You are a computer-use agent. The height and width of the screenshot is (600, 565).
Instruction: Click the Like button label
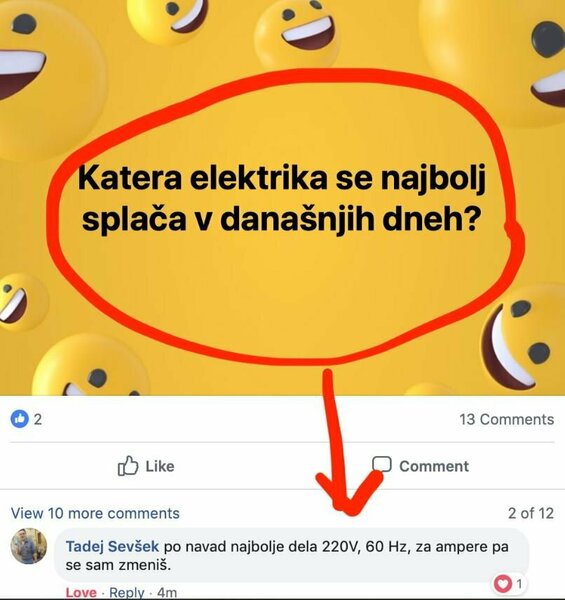coord(160,466)
